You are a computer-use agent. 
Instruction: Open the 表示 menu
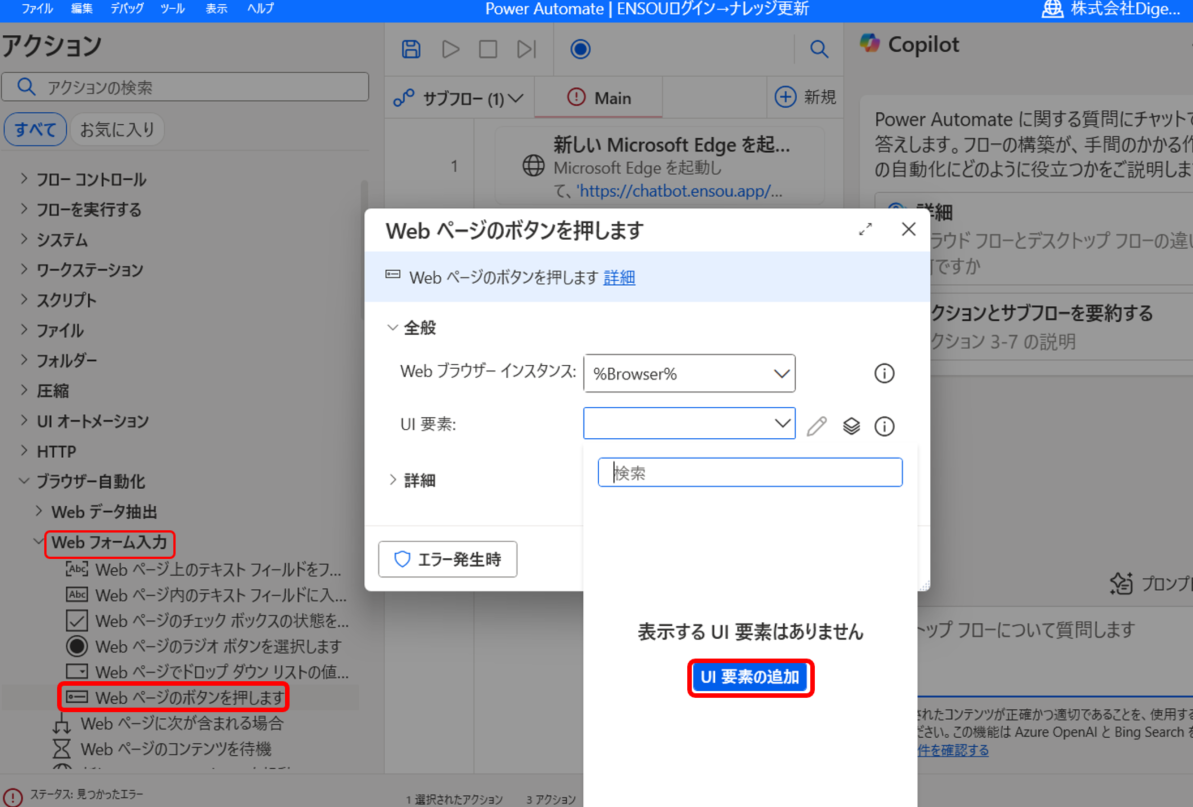(216, 8)
